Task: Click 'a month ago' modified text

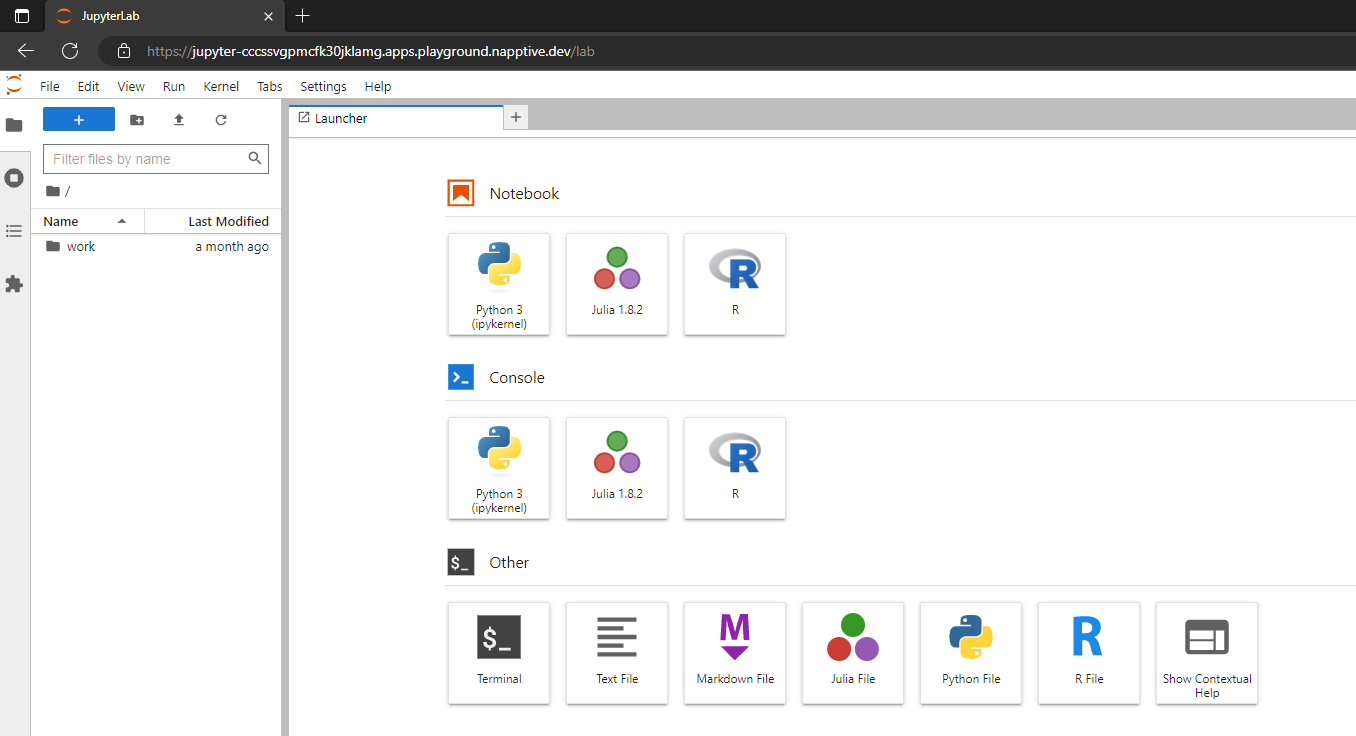Action: (x=232, y=246)
